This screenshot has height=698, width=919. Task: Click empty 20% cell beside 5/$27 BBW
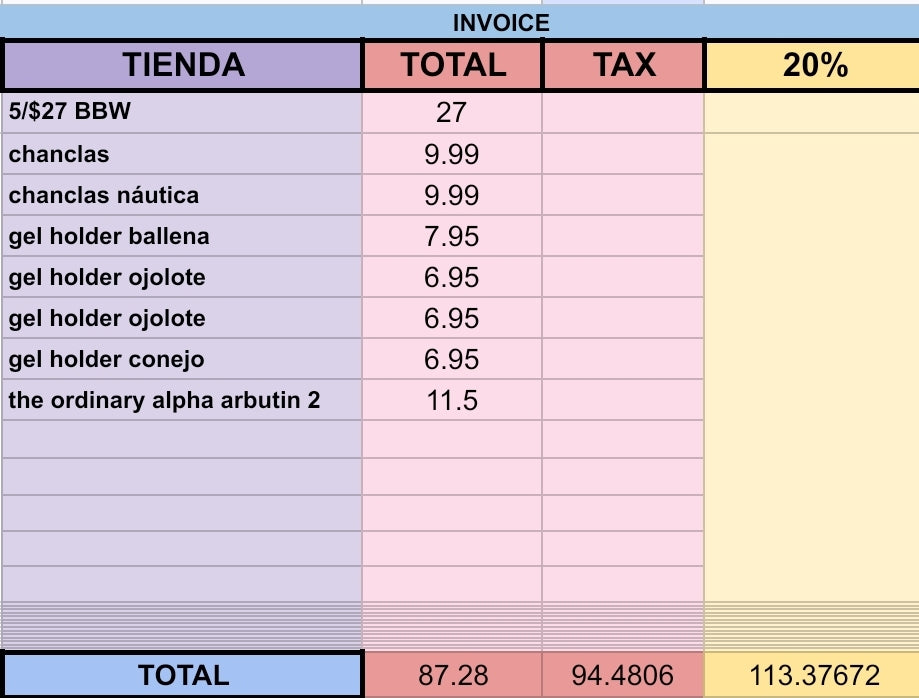pyautogui.click(x=812, y=111)
